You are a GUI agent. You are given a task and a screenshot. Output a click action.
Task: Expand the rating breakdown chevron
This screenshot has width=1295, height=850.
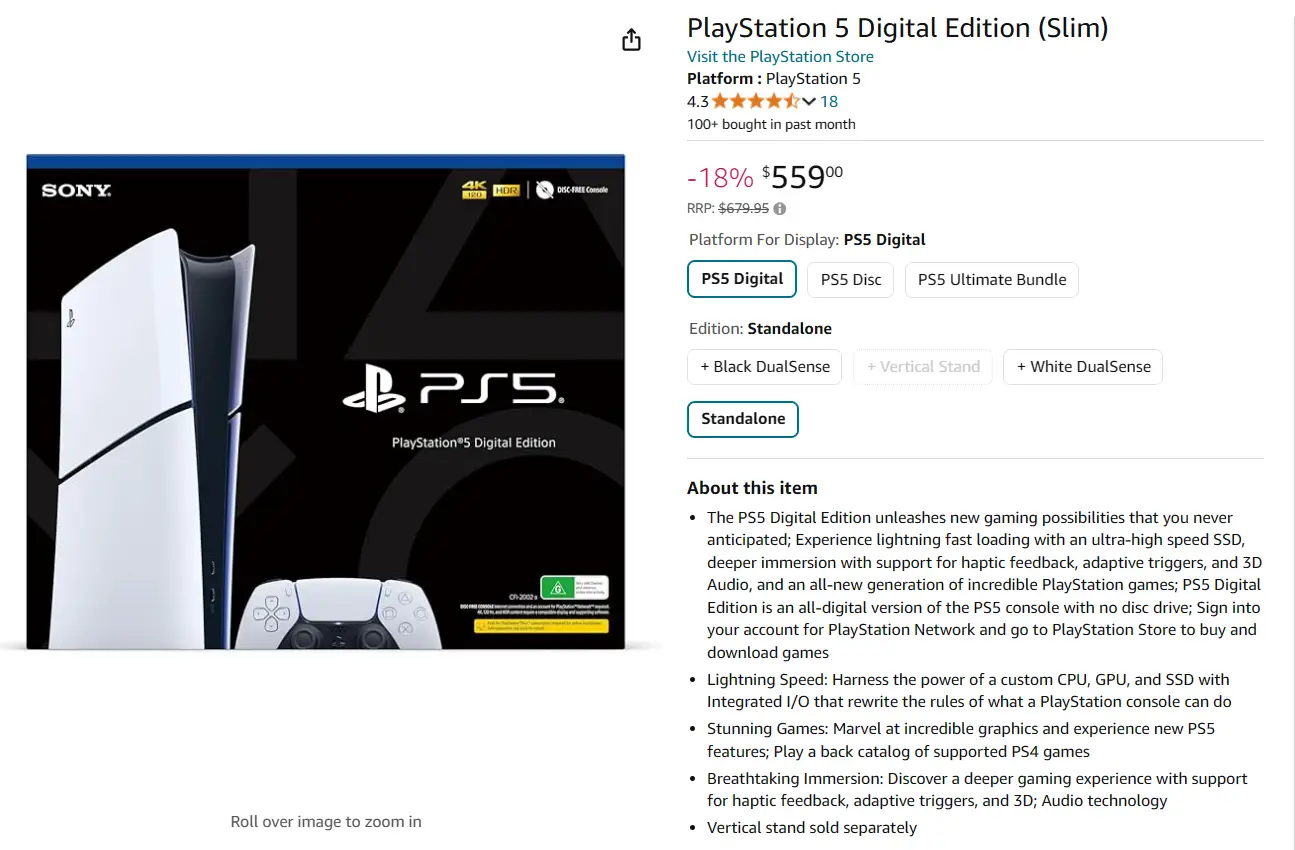coord(809,101)
